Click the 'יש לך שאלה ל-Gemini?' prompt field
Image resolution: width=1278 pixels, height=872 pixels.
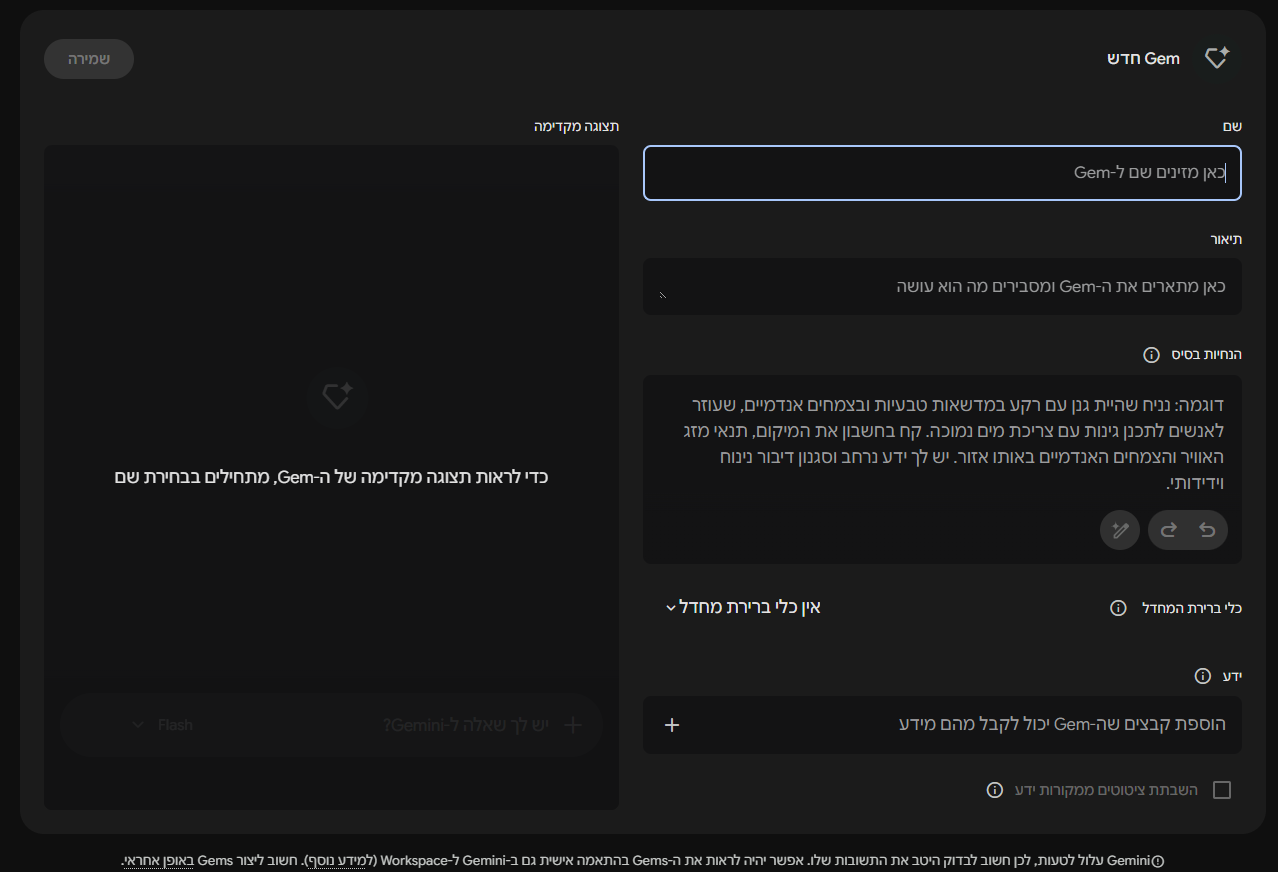(466, 725)
